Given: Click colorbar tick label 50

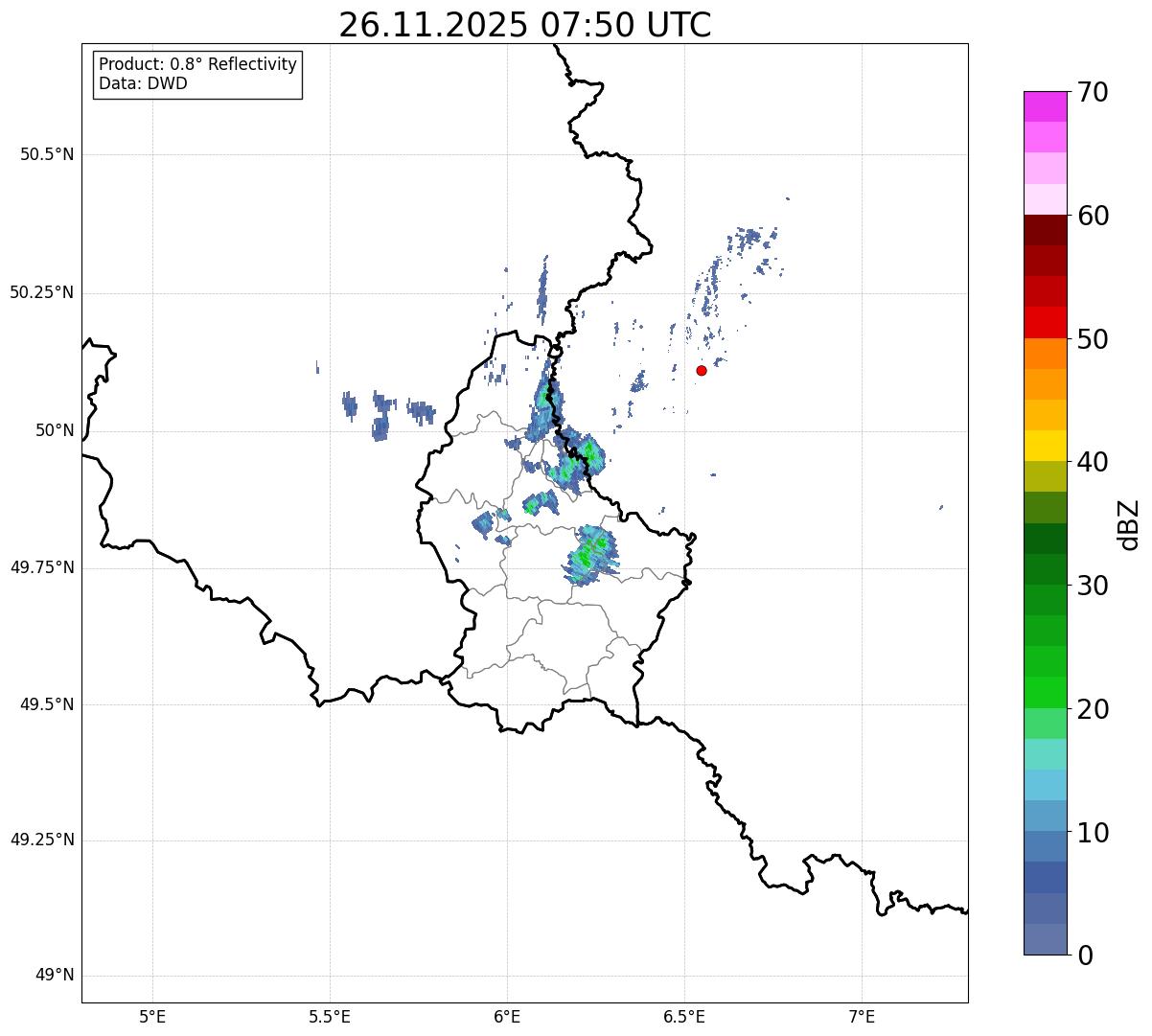Looking at the screenshot, I should click(x=1094, y=339).
